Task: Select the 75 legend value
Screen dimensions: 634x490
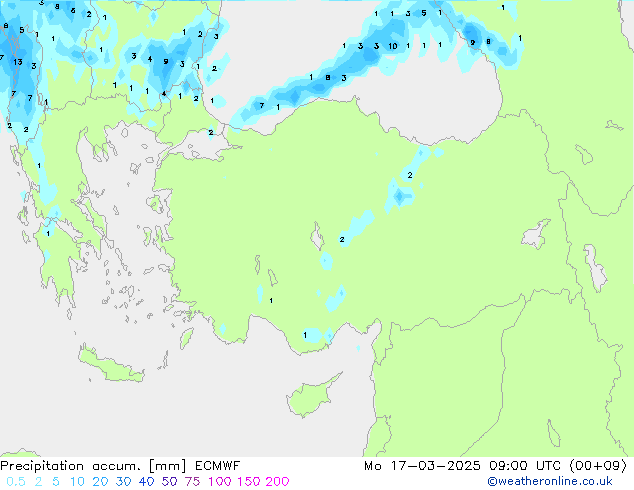Action: click(x=192, y=482)
